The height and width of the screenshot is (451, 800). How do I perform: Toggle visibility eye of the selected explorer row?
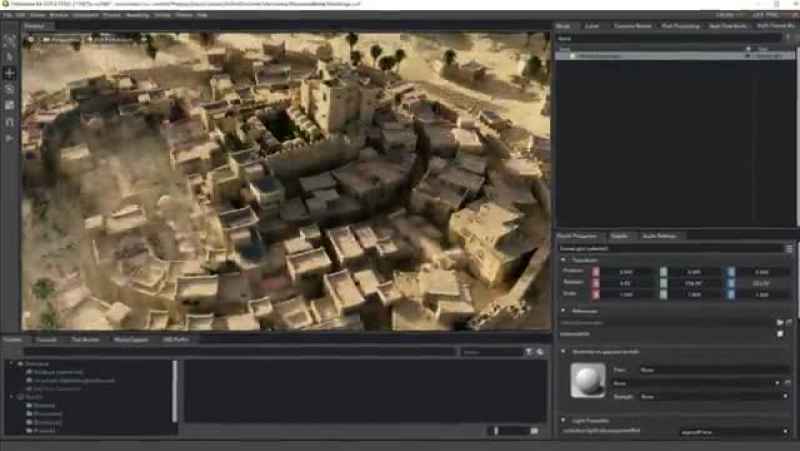point(748,55)
